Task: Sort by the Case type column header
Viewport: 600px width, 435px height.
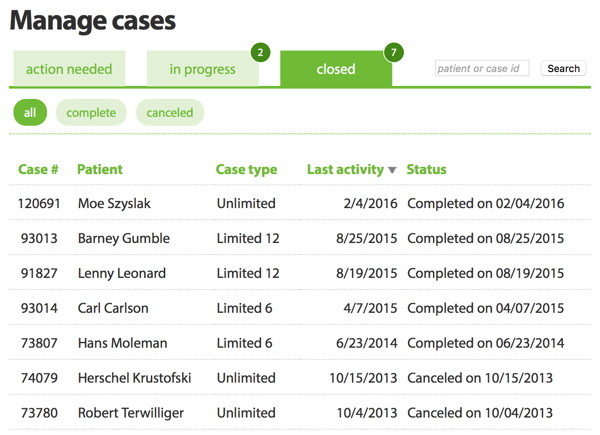Action: (x=246, y=169)
